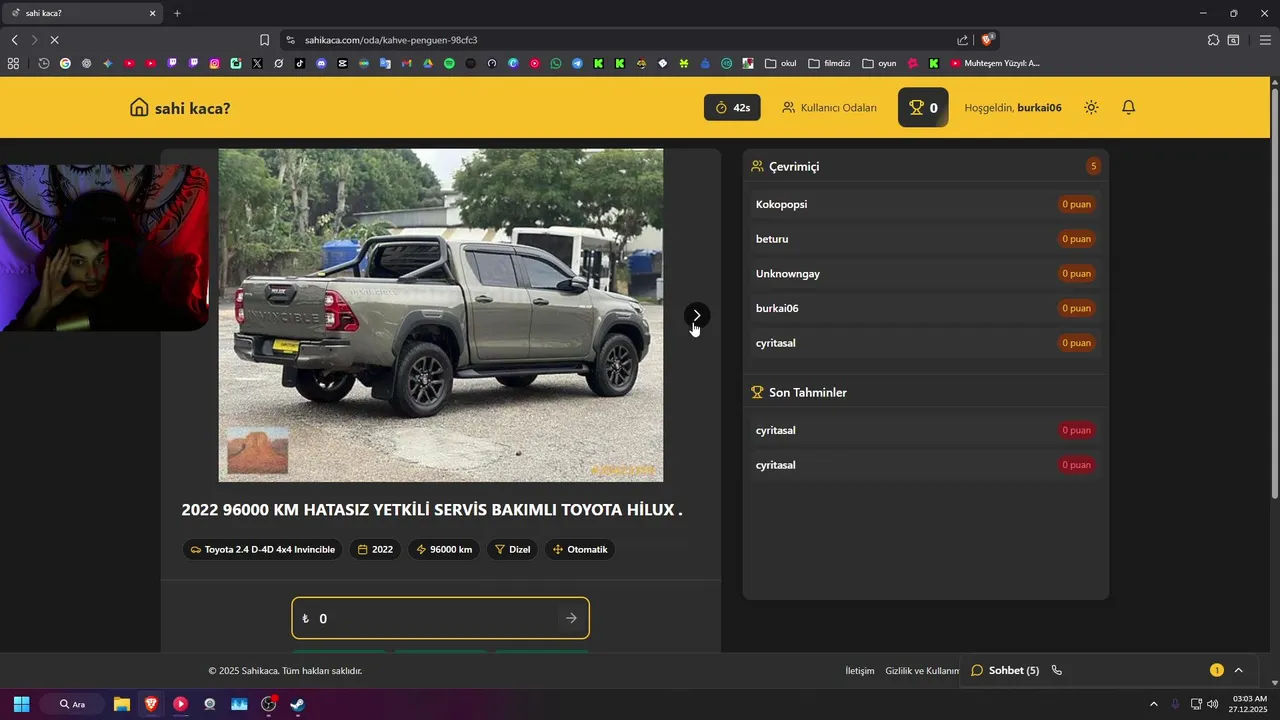Viewport: 1280px width, 720px height.
Task: Open the WhatsApp bookmark icon
Action: tap(556, 63)
